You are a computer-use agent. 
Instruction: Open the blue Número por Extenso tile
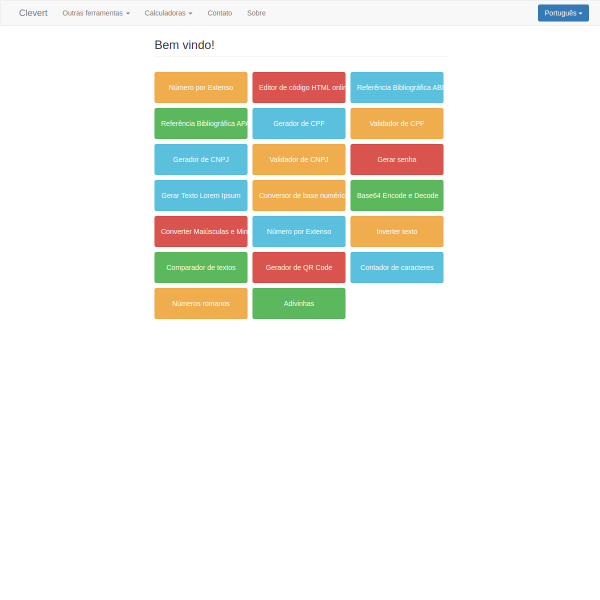[299, 232]
